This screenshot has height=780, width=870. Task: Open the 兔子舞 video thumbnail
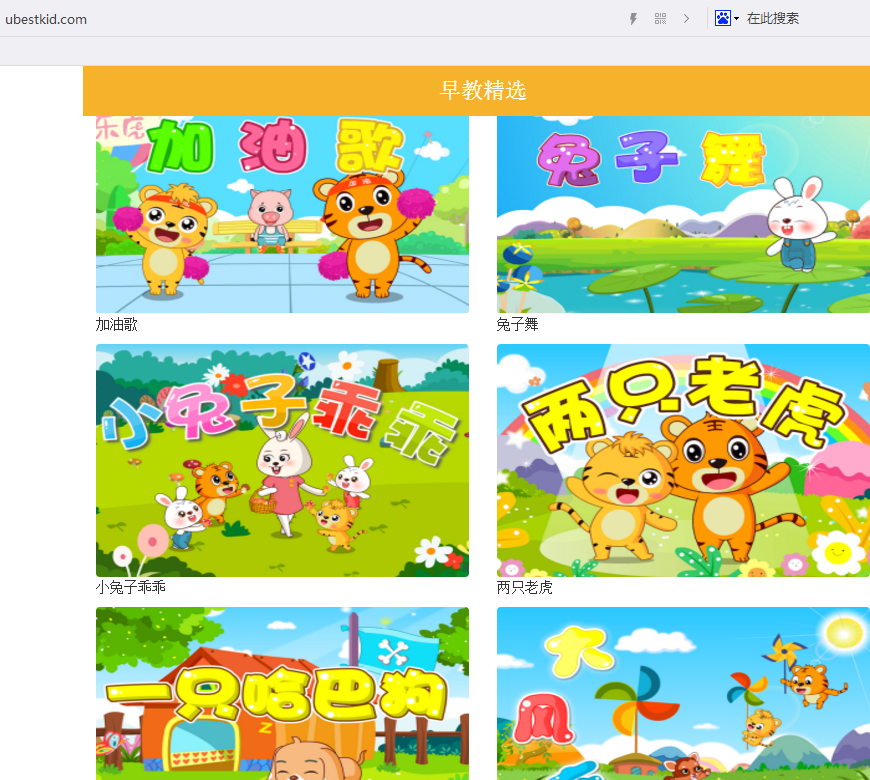tap(683, 214)
